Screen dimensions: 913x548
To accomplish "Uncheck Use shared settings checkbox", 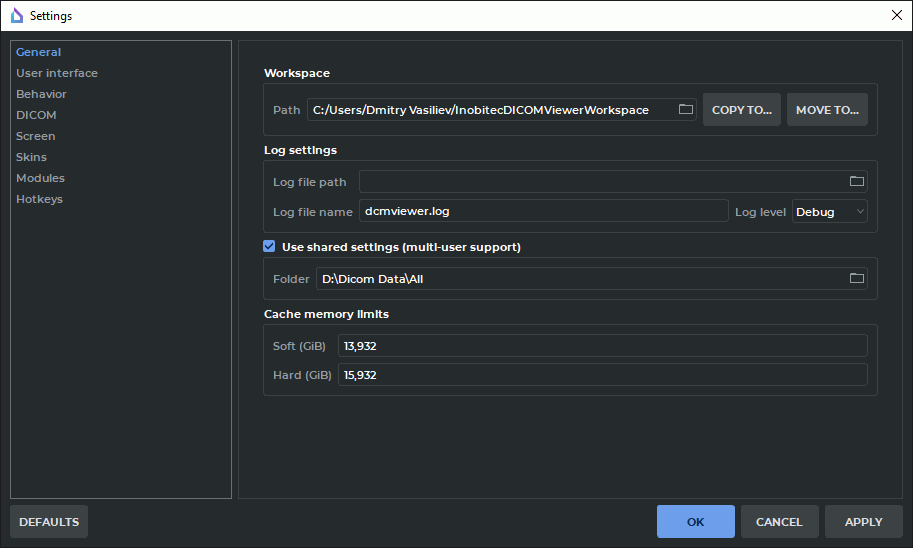I will [x=269, y=247].
